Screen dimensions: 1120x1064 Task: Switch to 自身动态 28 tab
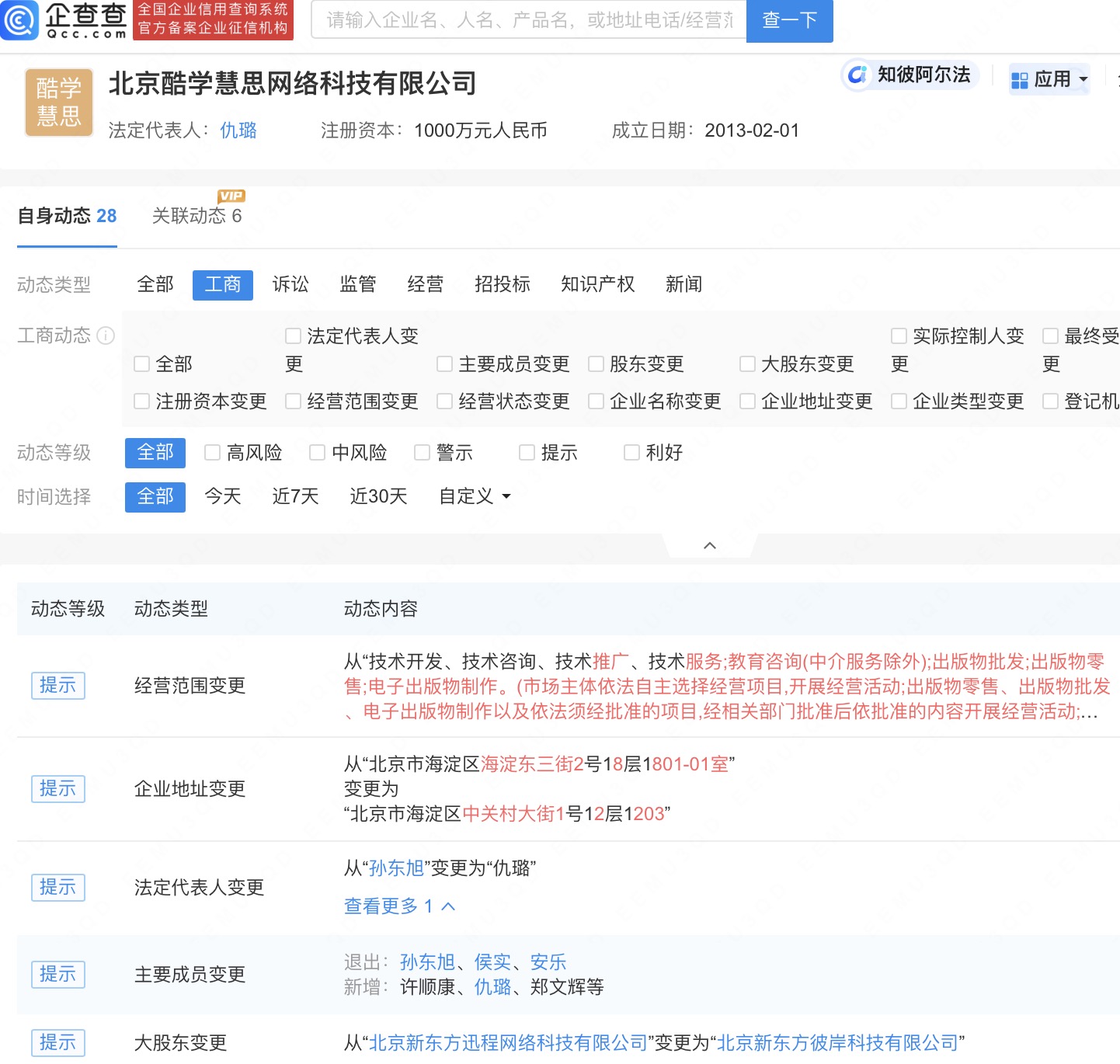coord(67,216)
